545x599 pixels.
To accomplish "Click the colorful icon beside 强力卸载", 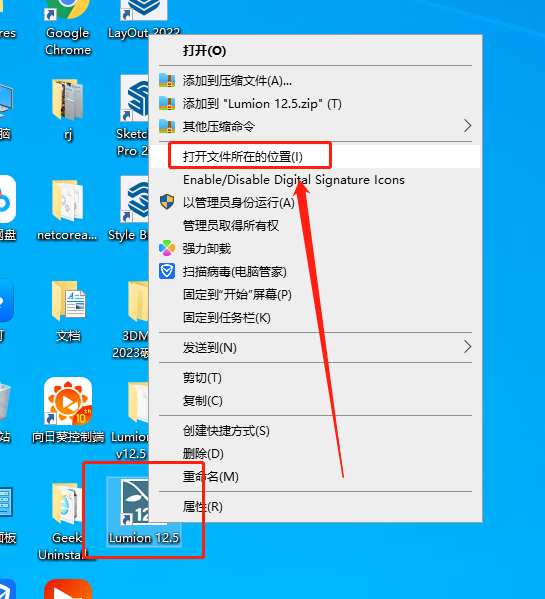I will coord(167,248).
